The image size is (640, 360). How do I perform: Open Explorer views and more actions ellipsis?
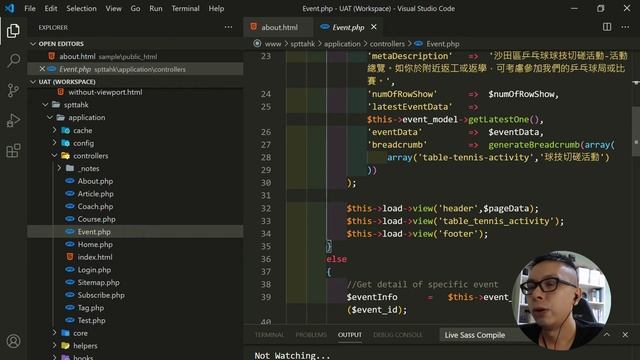[228, 27]
